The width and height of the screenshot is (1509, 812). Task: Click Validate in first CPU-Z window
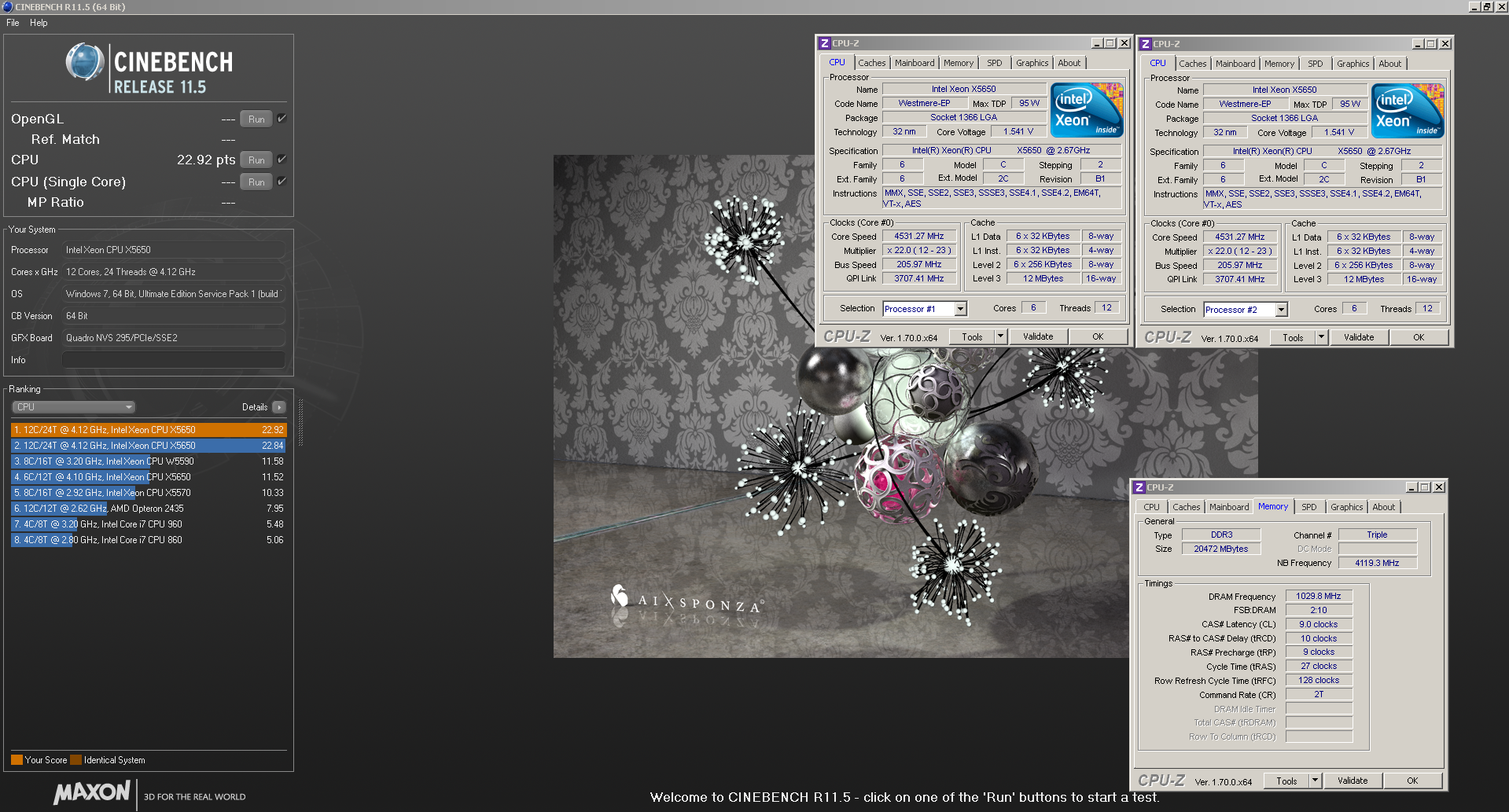1038,336
